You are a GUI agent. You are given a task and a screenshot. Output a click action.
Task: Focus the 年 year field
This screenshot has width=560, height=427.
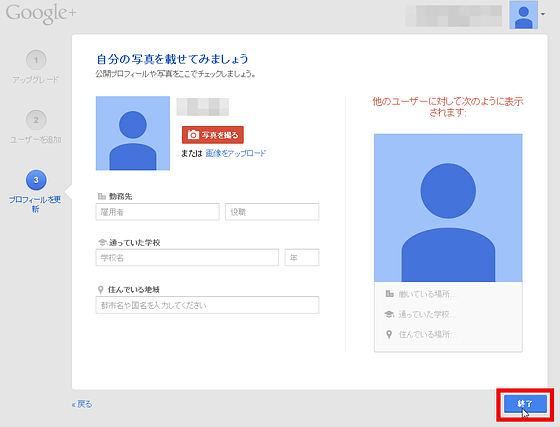pos(302,257)
